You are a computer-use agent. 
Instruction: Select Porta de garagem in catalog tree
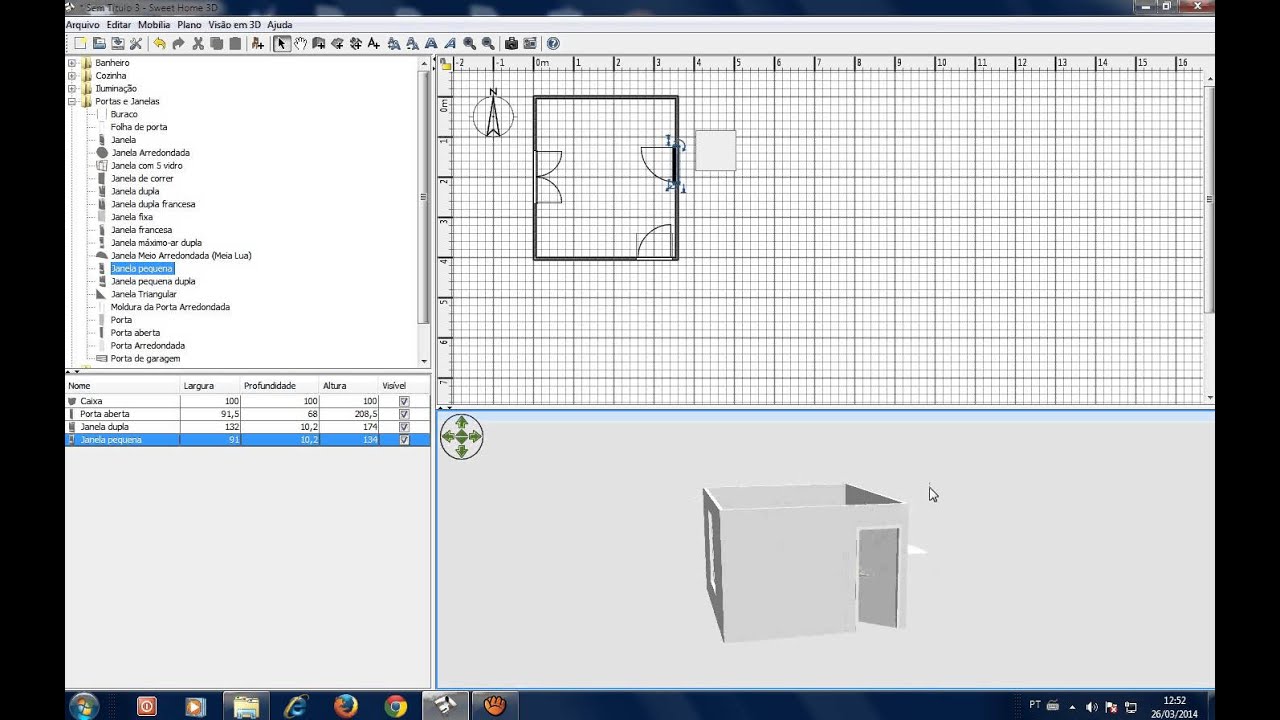click(x=145, y=359)
